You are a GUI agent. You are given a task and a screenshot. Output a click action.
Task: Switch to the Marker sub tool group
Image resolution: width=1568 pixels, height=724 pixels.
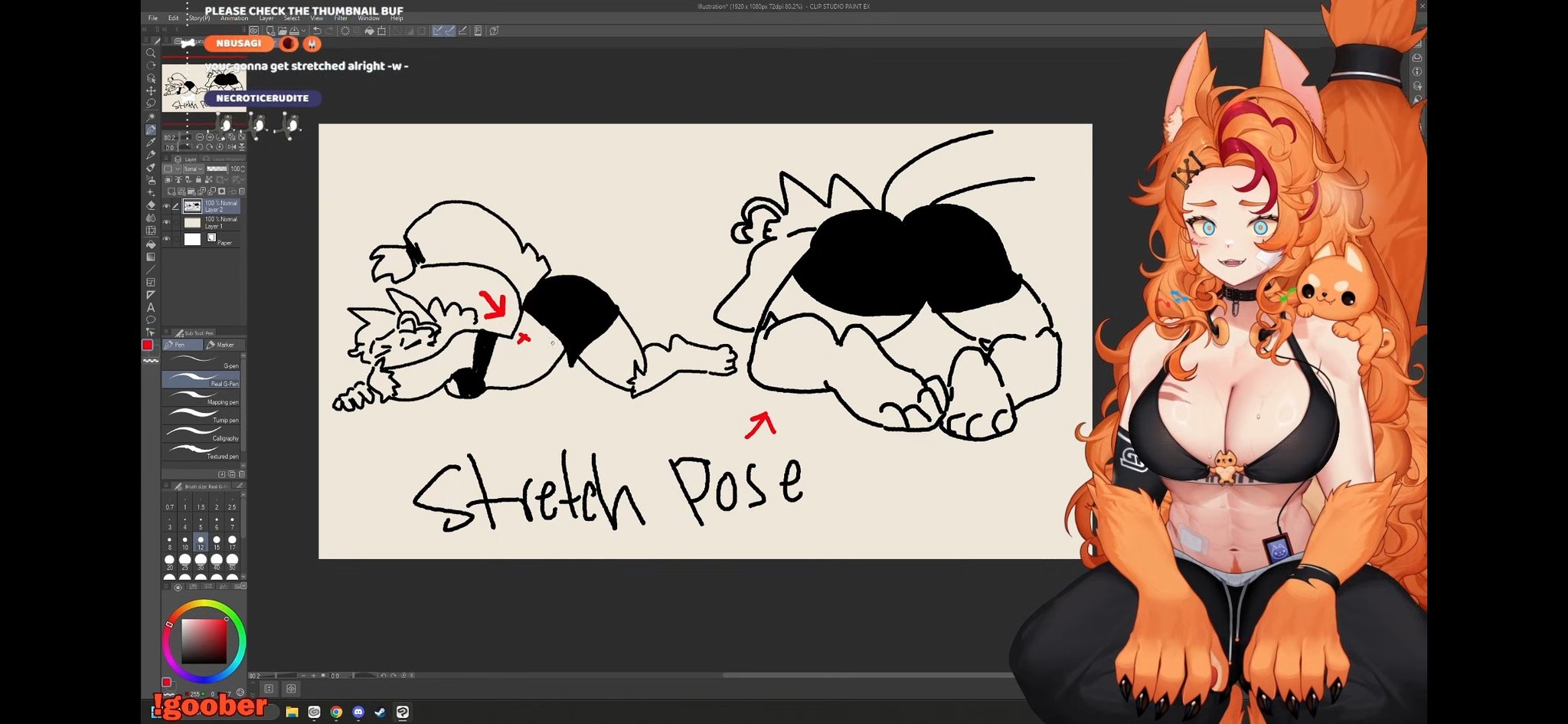click(x=224, y=345)
